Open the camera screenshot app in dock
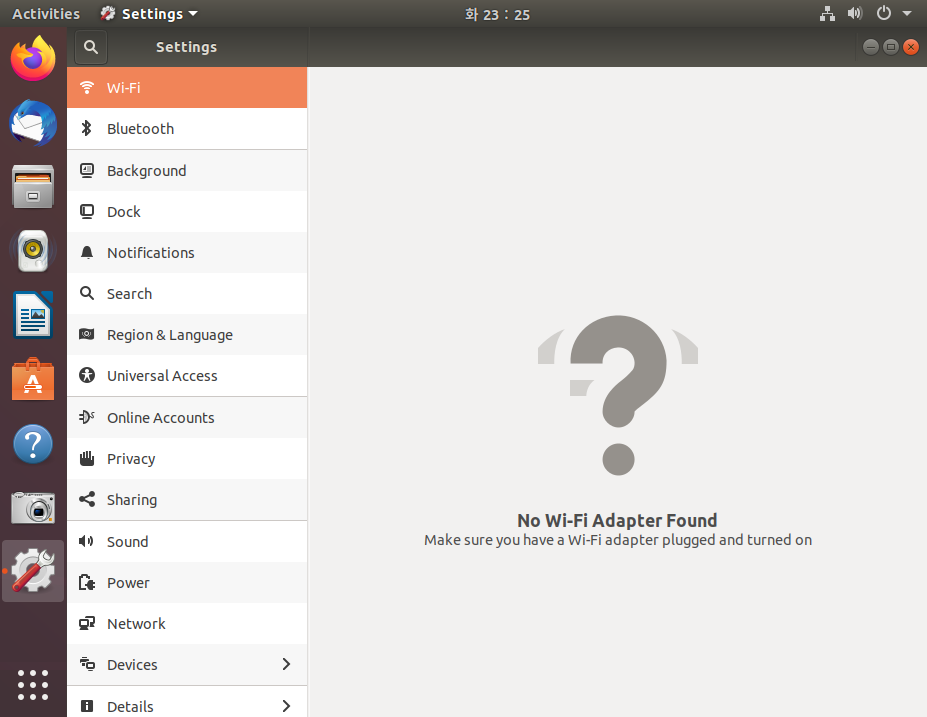Viewport: 927px width, 717px height. click(x=33, y=507)
